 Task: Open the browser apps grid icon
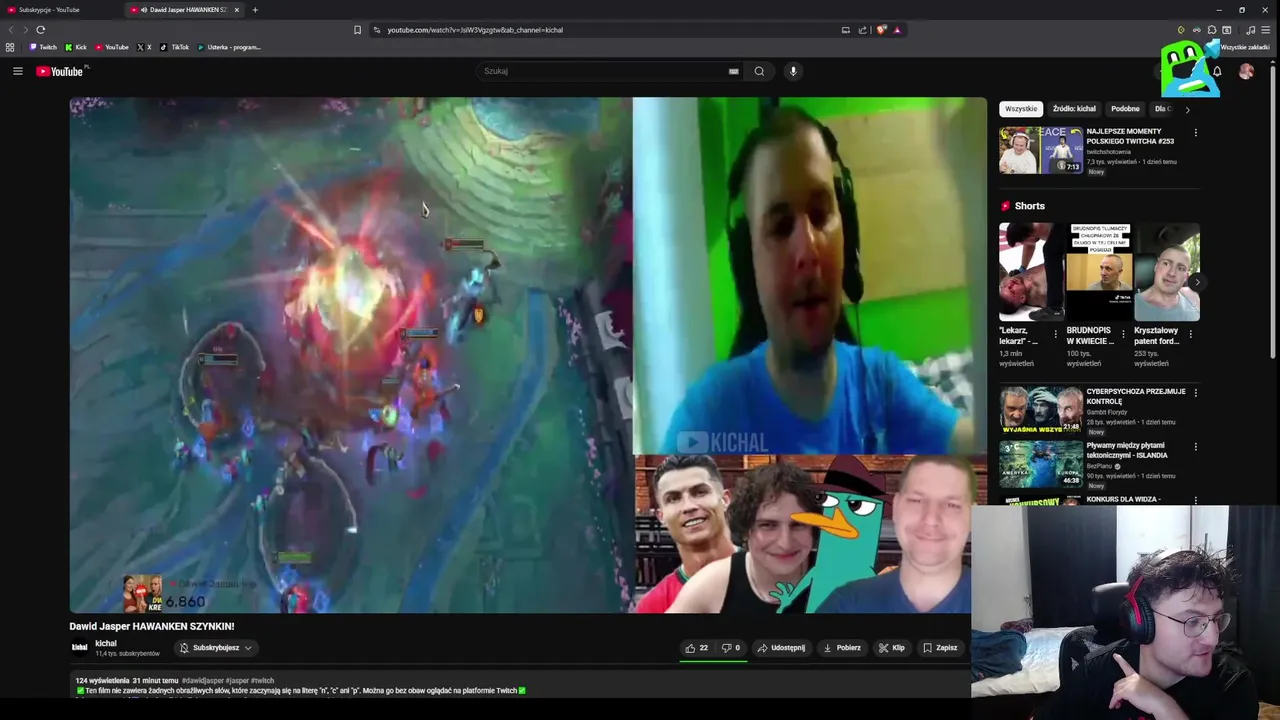[10, 47]
